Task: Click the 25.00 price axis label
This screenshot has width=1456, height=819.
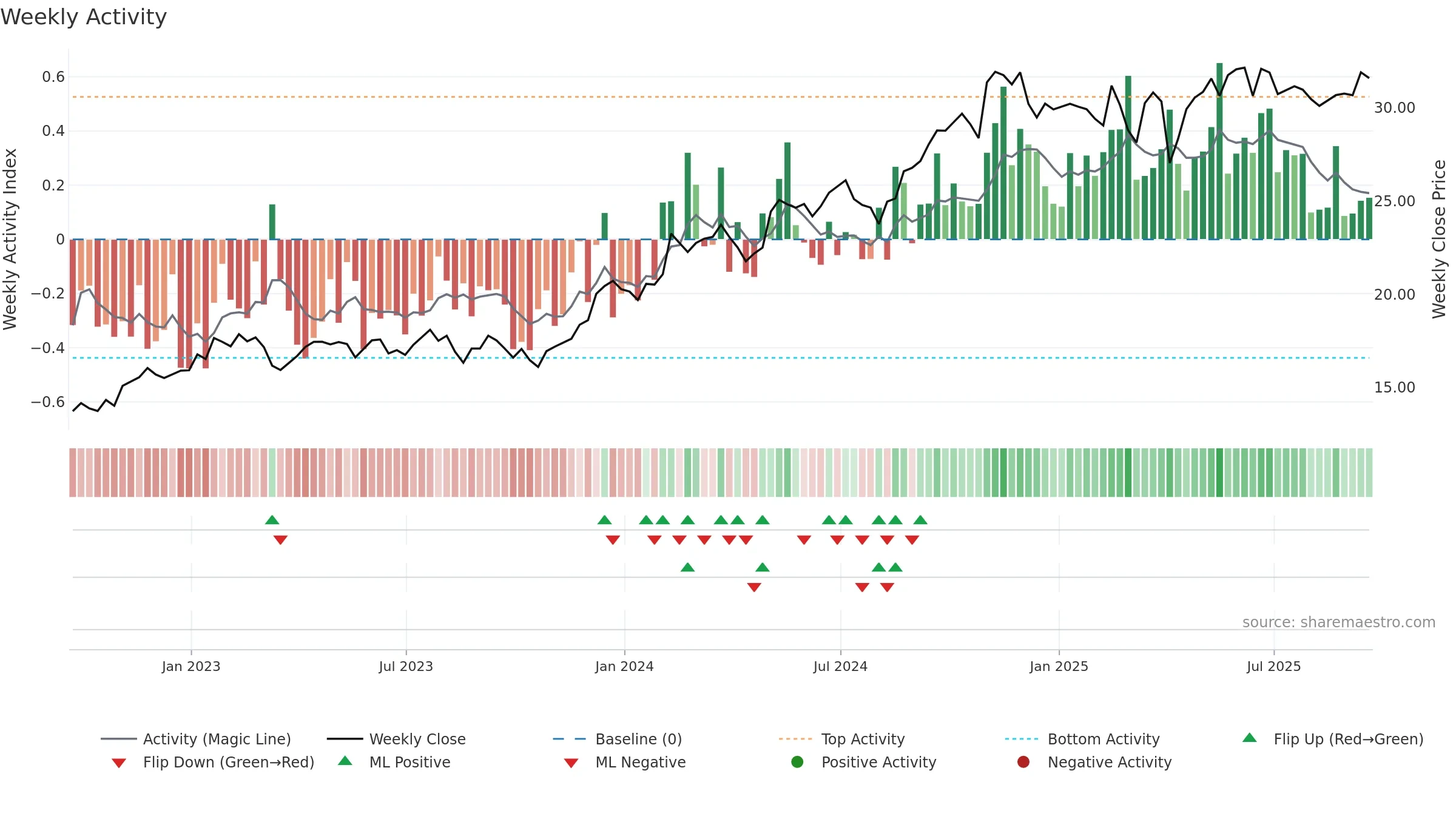Action: tap(1395, 201)
